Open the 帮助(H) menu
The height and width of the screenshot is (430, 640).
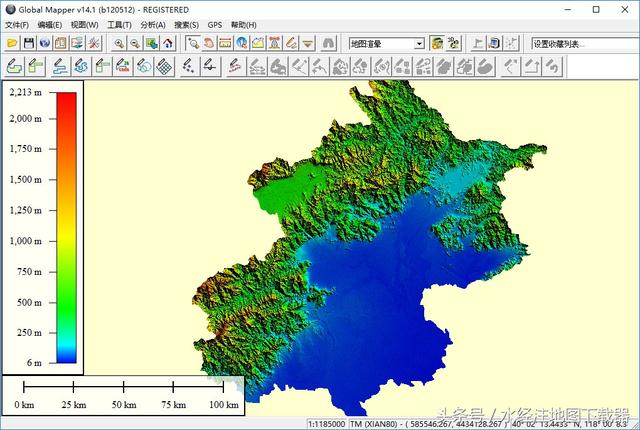tap(244, 25)
